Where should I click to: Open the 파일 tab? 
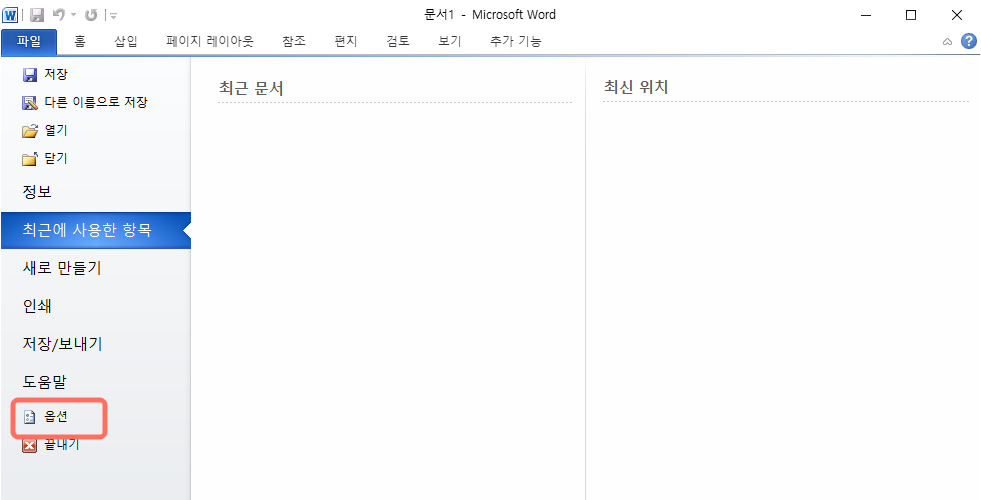click(29, 42)
